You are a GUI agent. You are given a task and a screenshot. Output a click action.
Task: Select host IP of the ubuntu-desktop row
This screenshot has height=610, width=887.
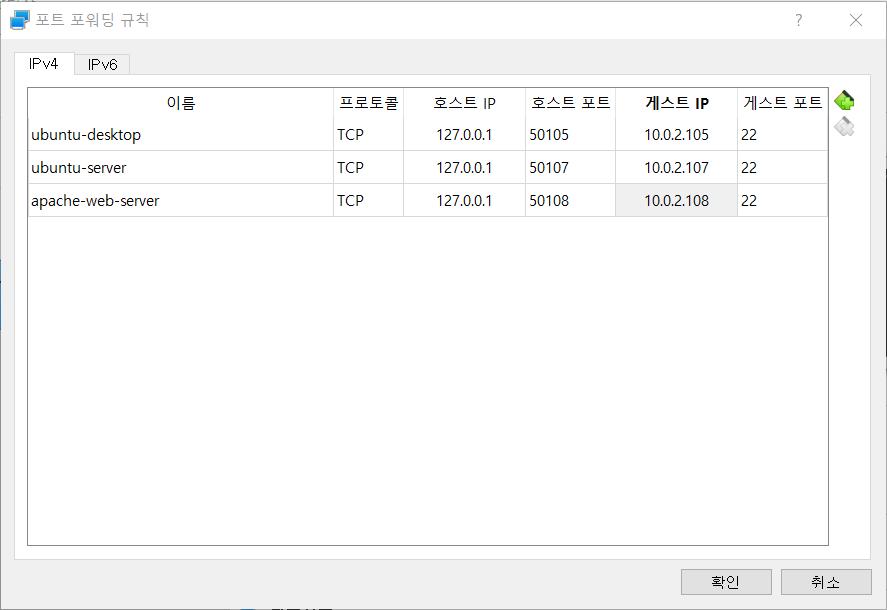tap(464, 135)
